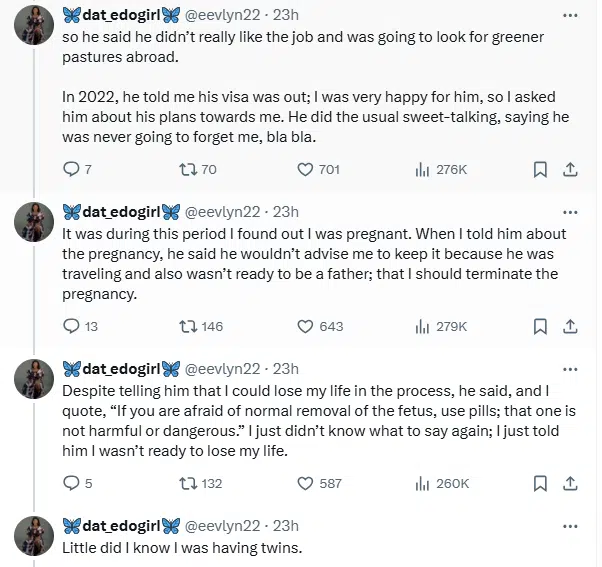Like the tweet with 587 likes
The width and height of the screenshot is (602, 567).
coord(307,483)
